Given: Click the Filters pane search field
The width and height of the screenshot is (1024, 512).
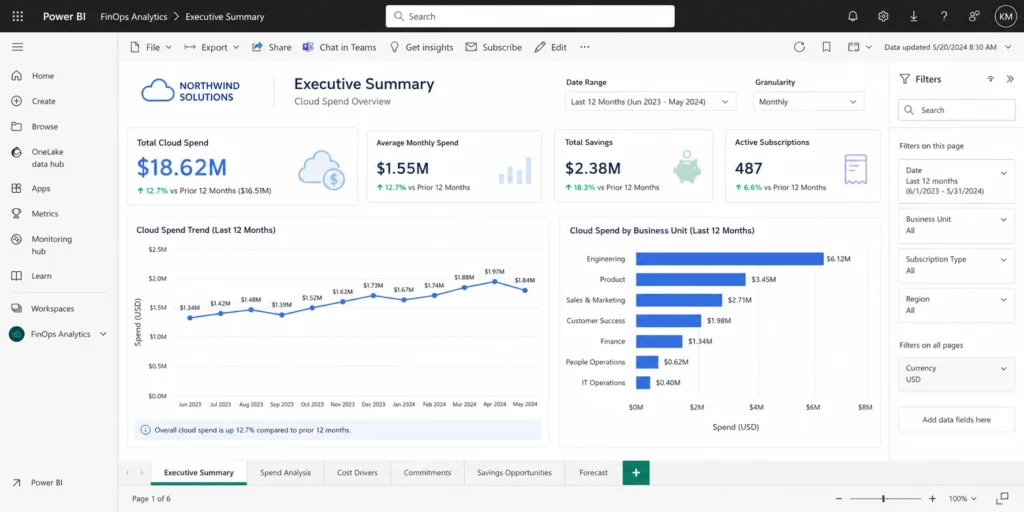Looking at the screenshot, I should pos(957,110).
